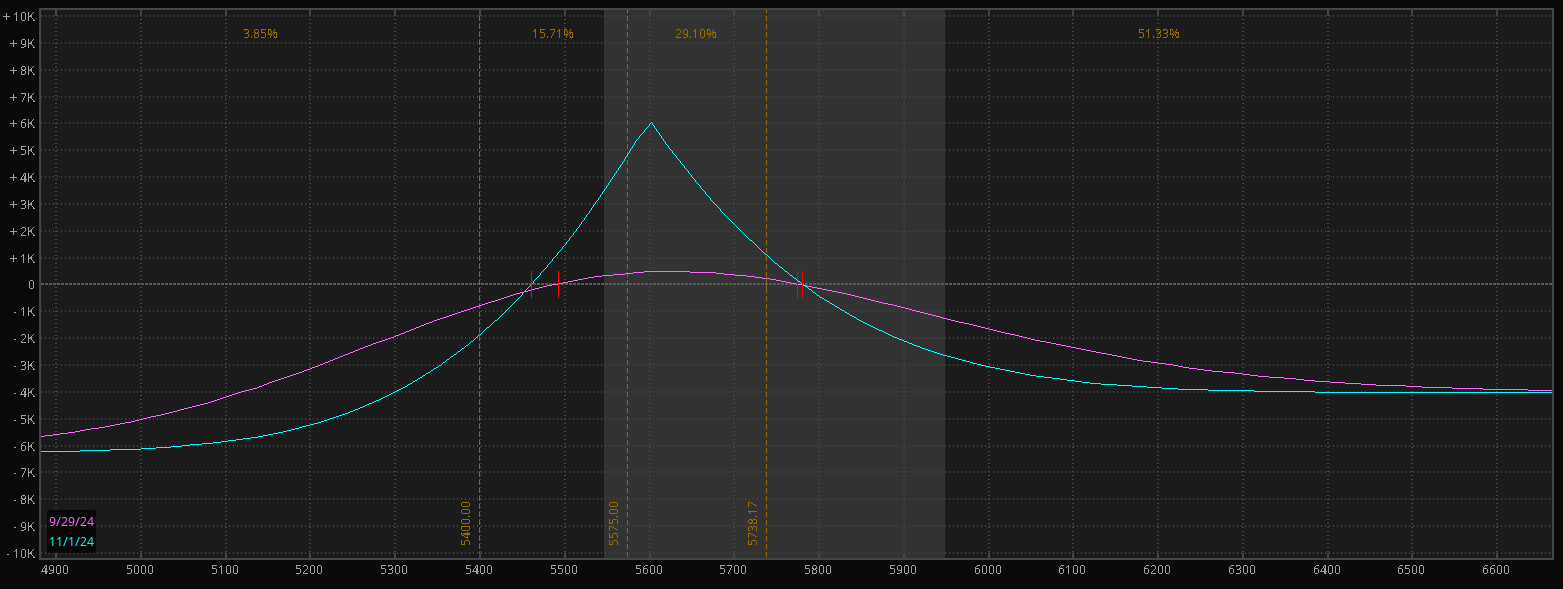The width and height of the screenshot is (1563, 589).
Task: Click the orange 5738.17 price line label
Action: [752, 523]
